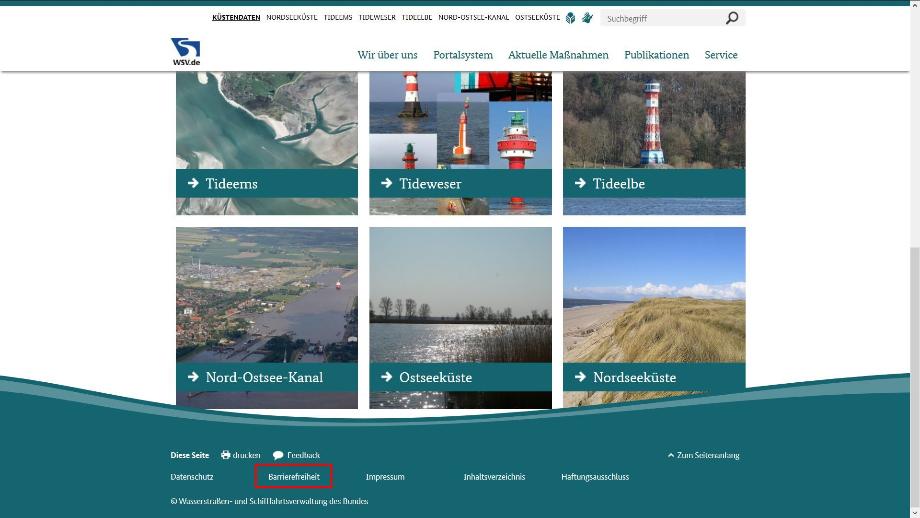Screen dimensions: 920x518
Task: Open the Impressum footer link
Action: pyautogui.click(x=385, y=477)
